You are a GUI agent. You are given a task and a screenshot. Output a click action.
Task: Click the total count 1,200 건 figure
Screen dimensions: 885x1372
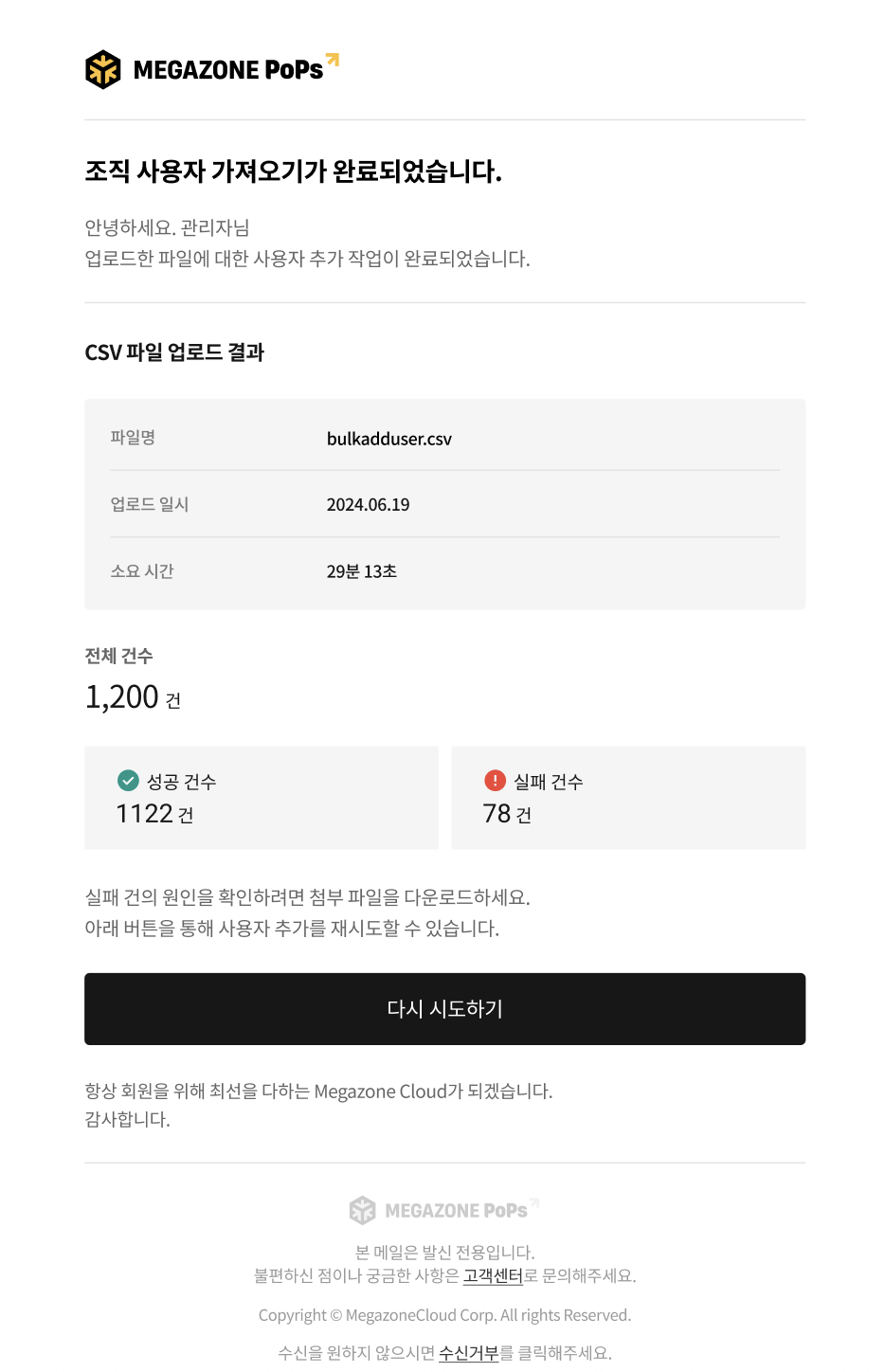pos(133,697)
